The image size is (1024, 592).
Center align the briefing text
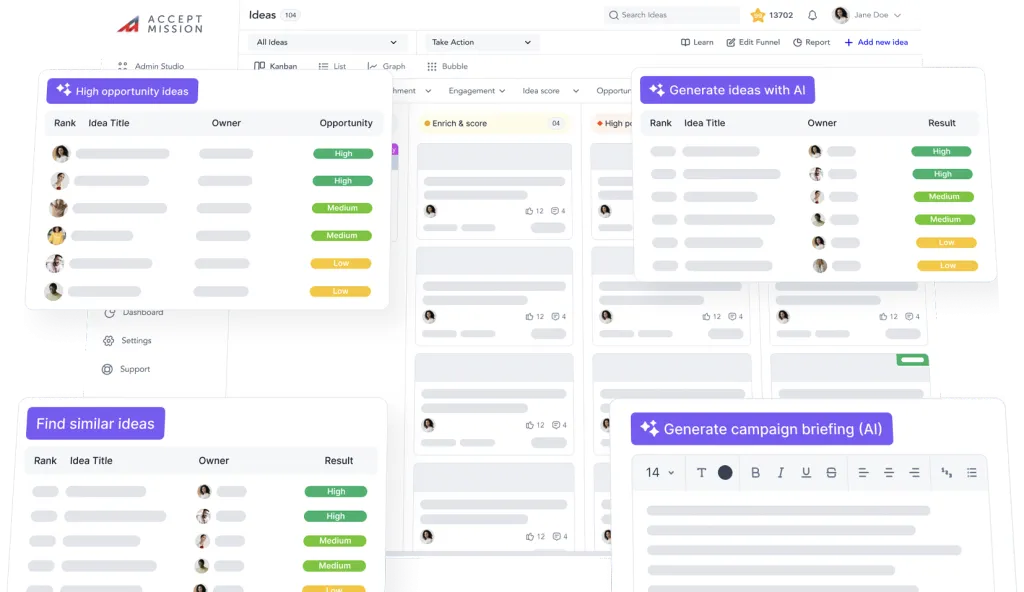click(888, 473)
